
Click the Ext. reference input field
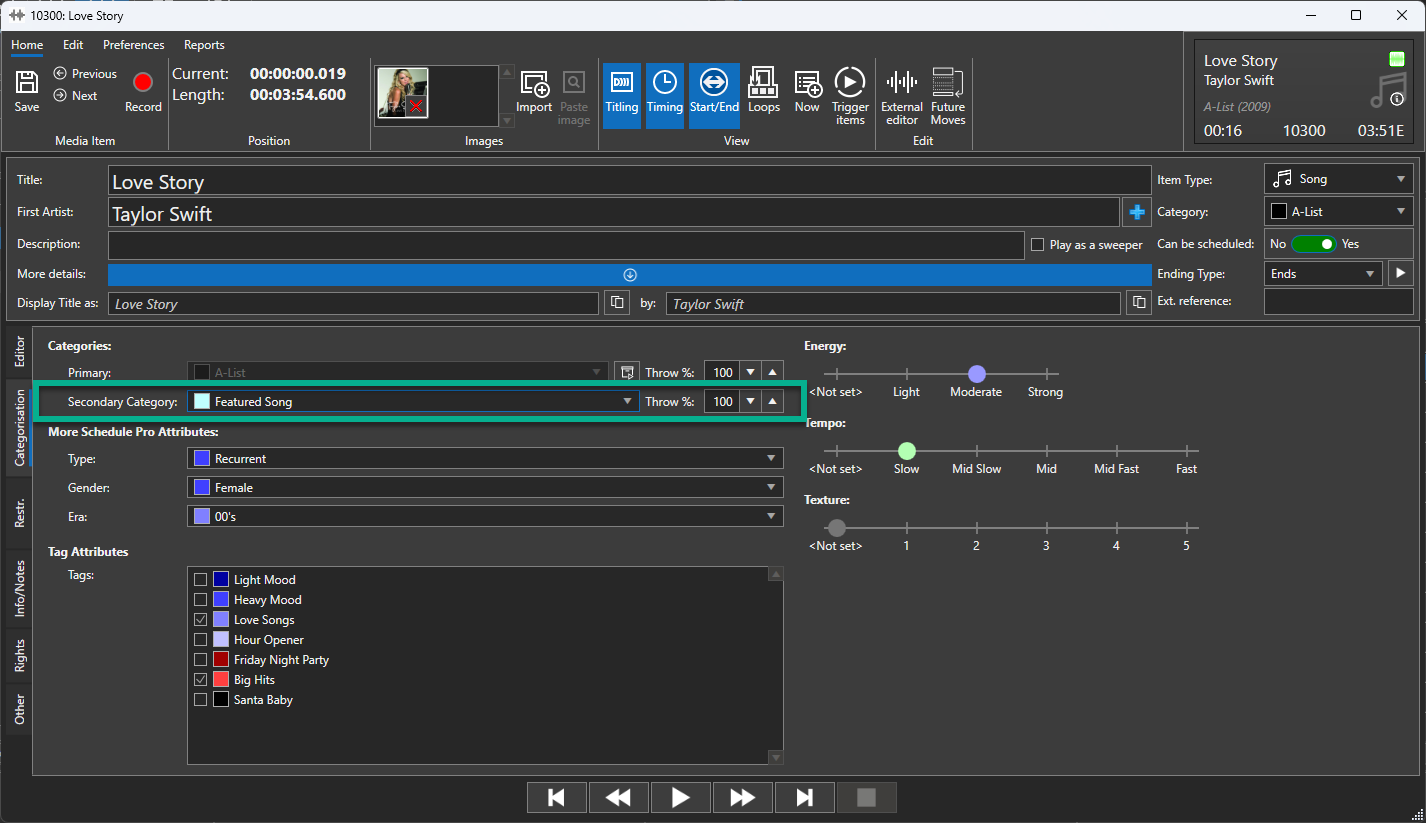point(1339,301)
